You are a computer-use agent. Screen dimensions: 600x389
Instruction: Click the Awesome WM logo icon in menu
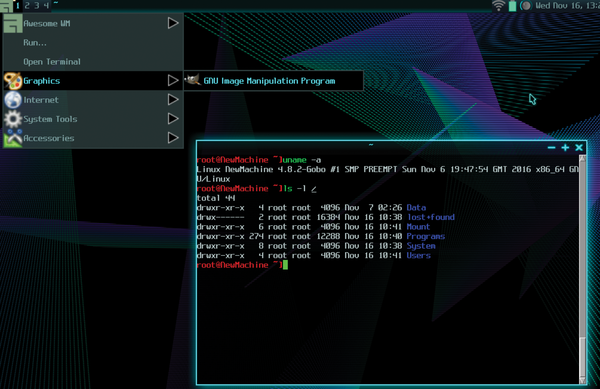click(13, 24)
